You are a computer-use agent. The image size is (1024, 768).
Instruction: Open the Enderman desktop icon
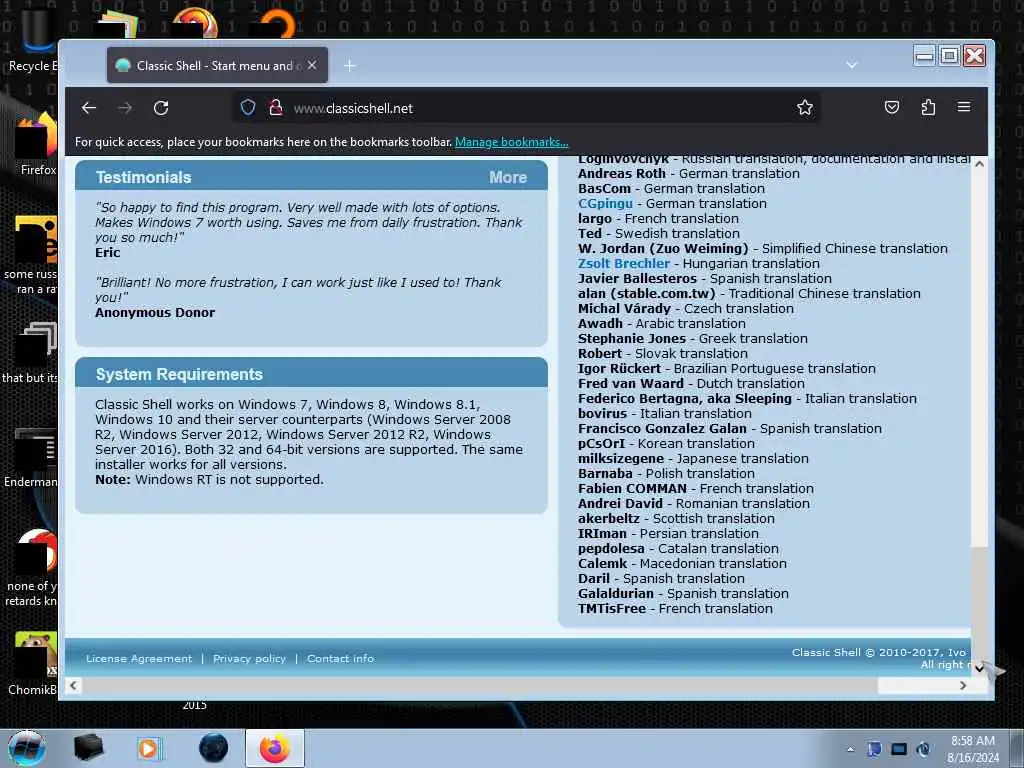click(31, 457)
